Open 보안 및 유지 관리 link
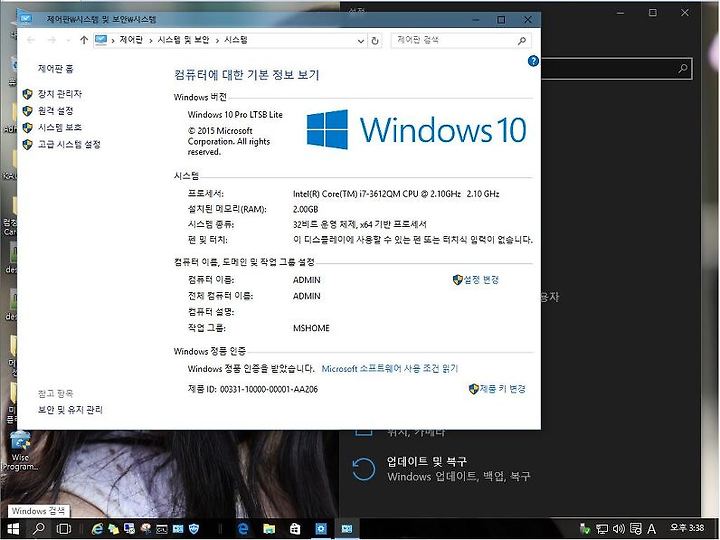The image size is (720, 540). (70, 410)
